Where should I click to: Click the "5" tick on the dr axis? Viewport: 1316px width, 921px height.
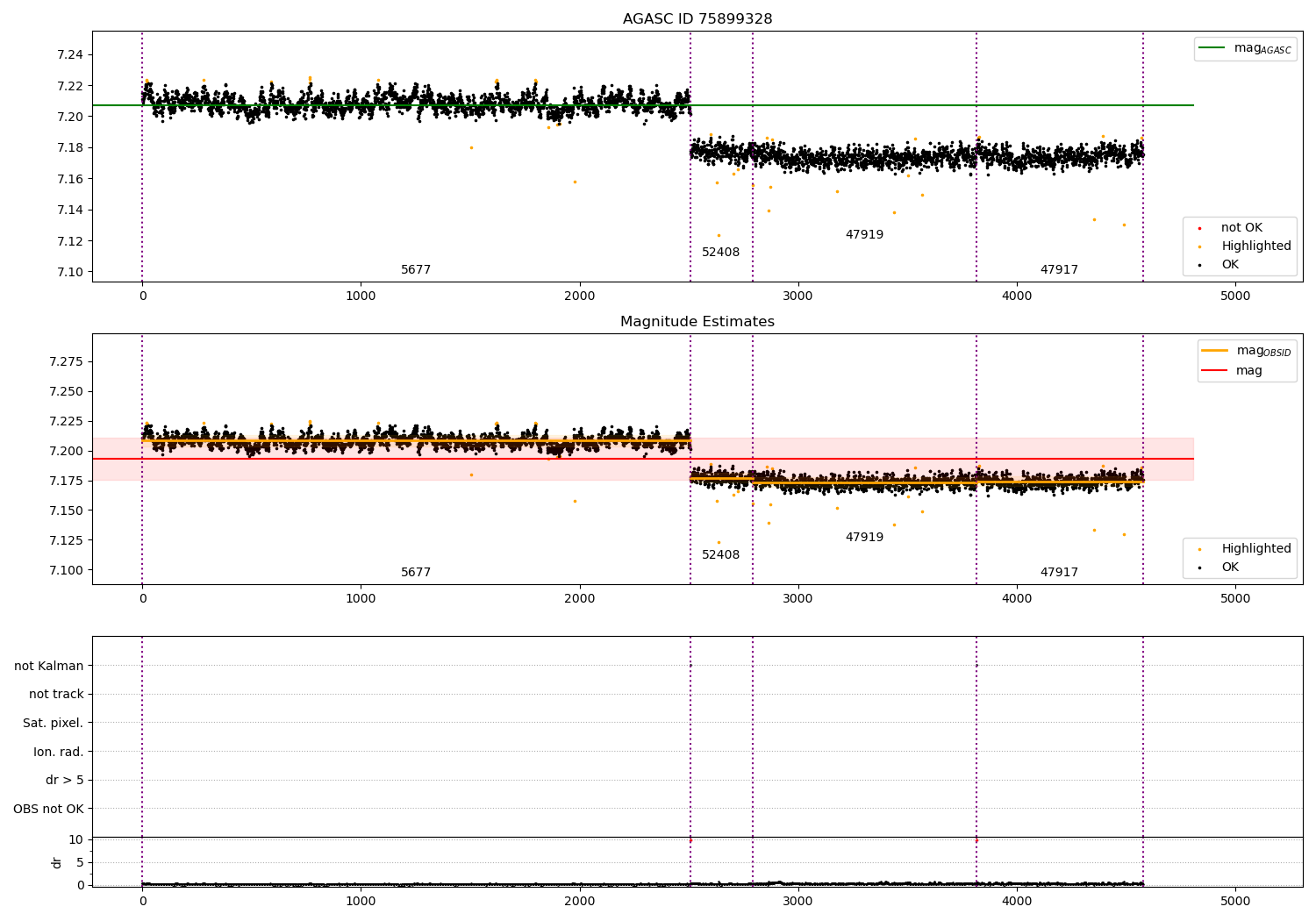pos(81,862)
